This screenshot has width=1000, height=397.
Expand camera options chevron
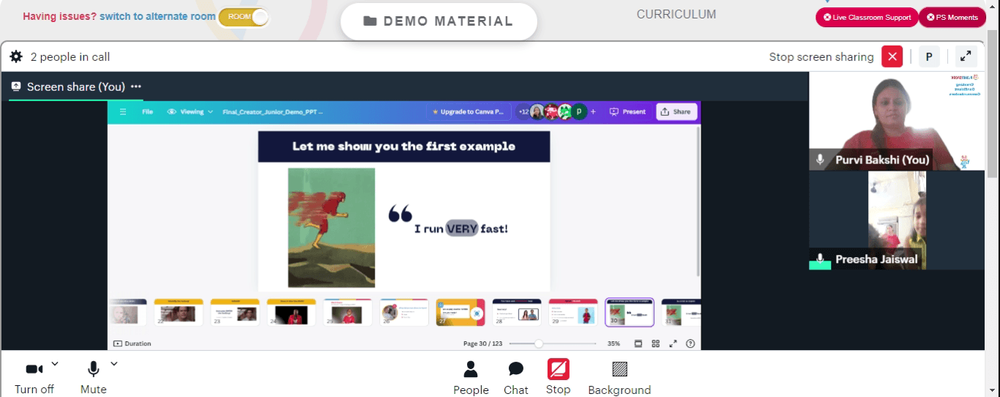[55, 364]
